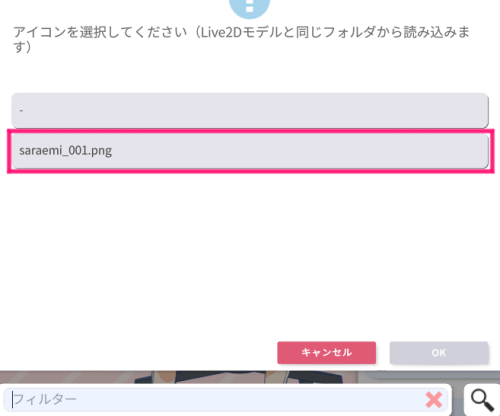Click the アイコンを選択してください instruction text
Screen dimensions: 500x416
(100, 33)
